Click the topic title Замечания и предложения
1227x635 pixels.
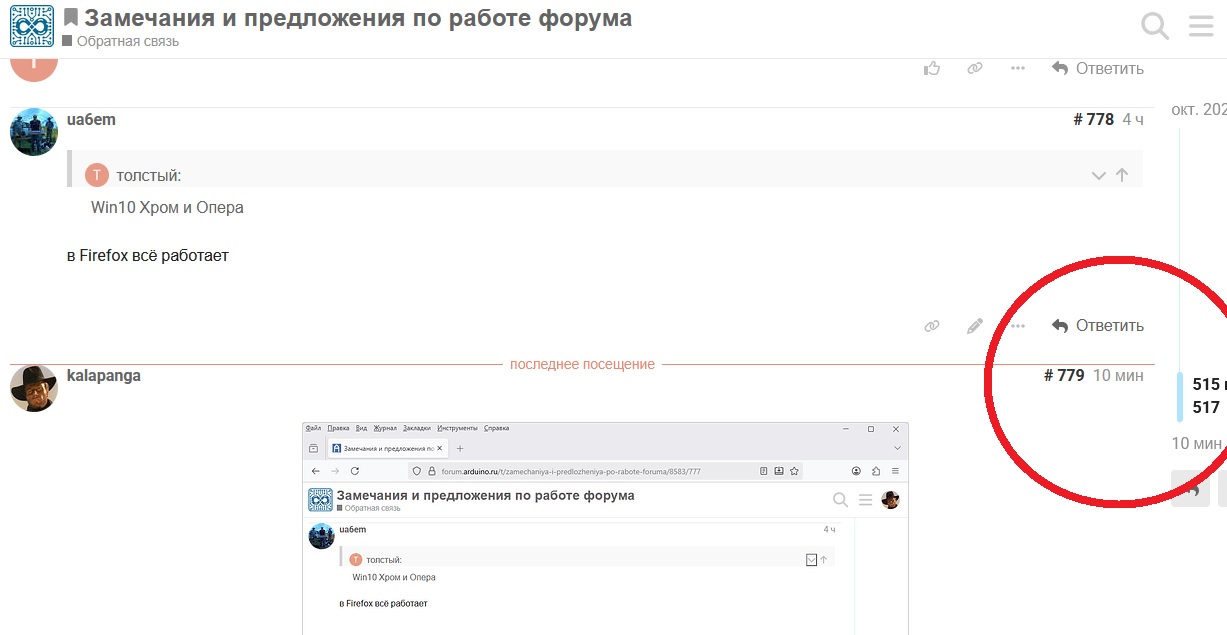click(x=357, y=18)
